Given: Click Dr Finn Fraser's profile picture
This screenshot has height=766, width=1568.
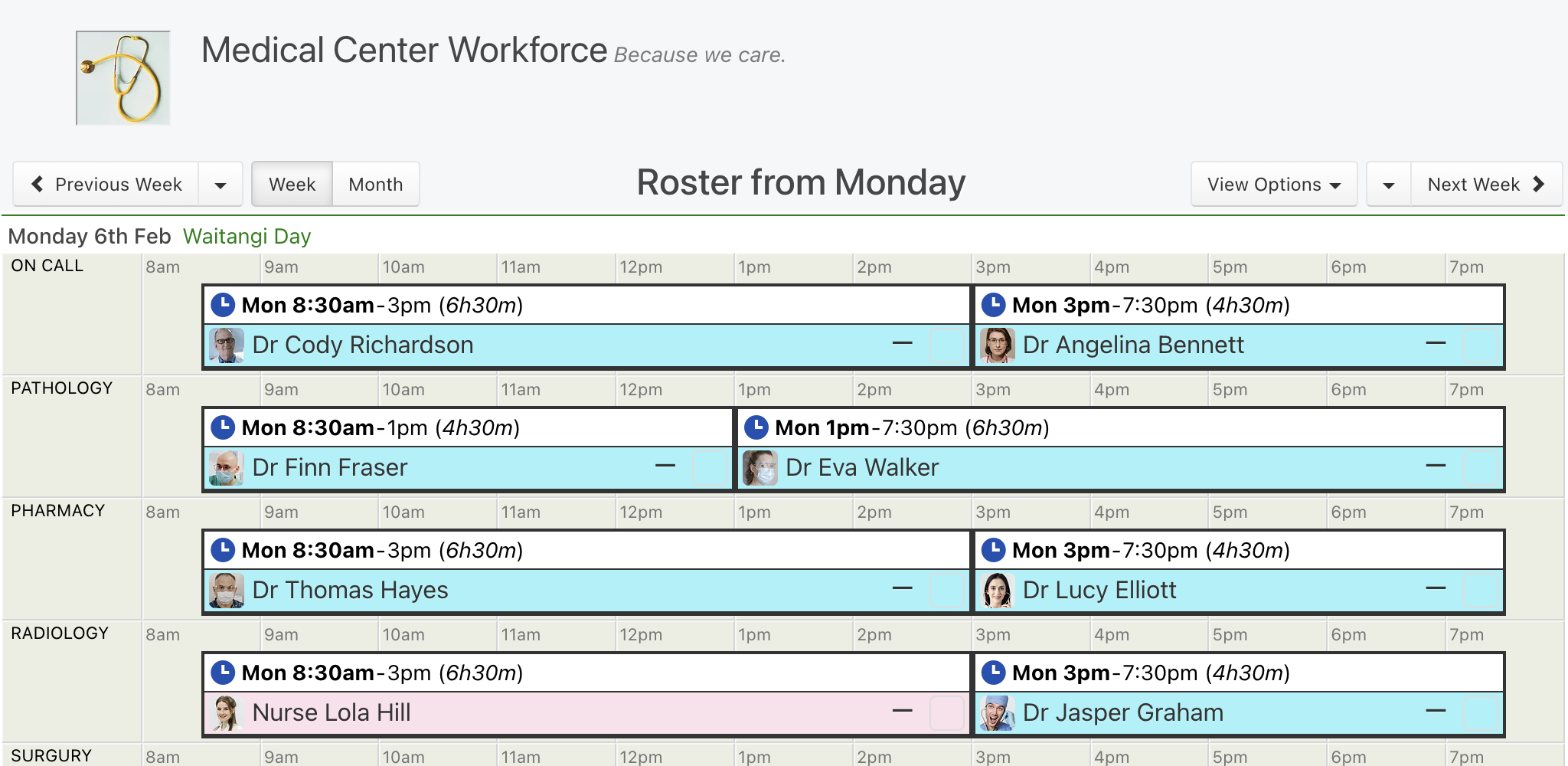Looking at the screenshot, I should coord(226,468).
